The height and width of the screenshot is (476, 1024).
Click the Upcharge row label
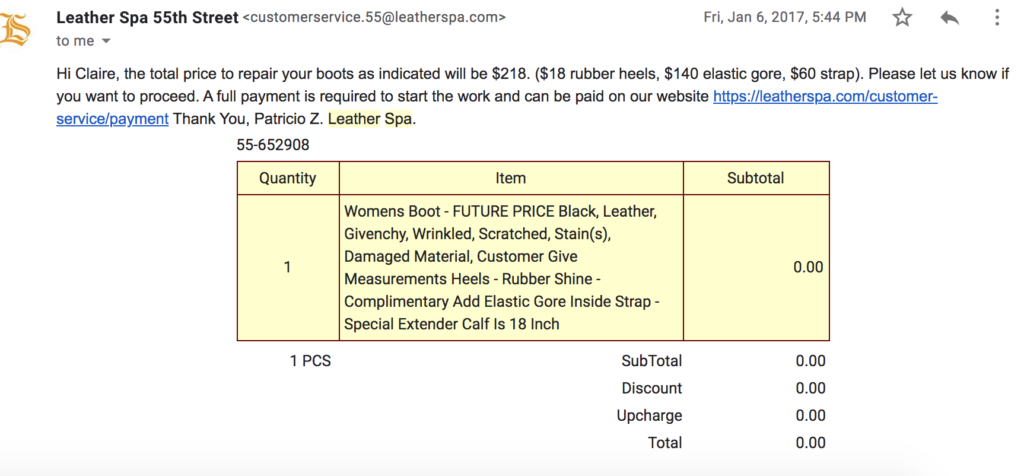tap(649, 416)
